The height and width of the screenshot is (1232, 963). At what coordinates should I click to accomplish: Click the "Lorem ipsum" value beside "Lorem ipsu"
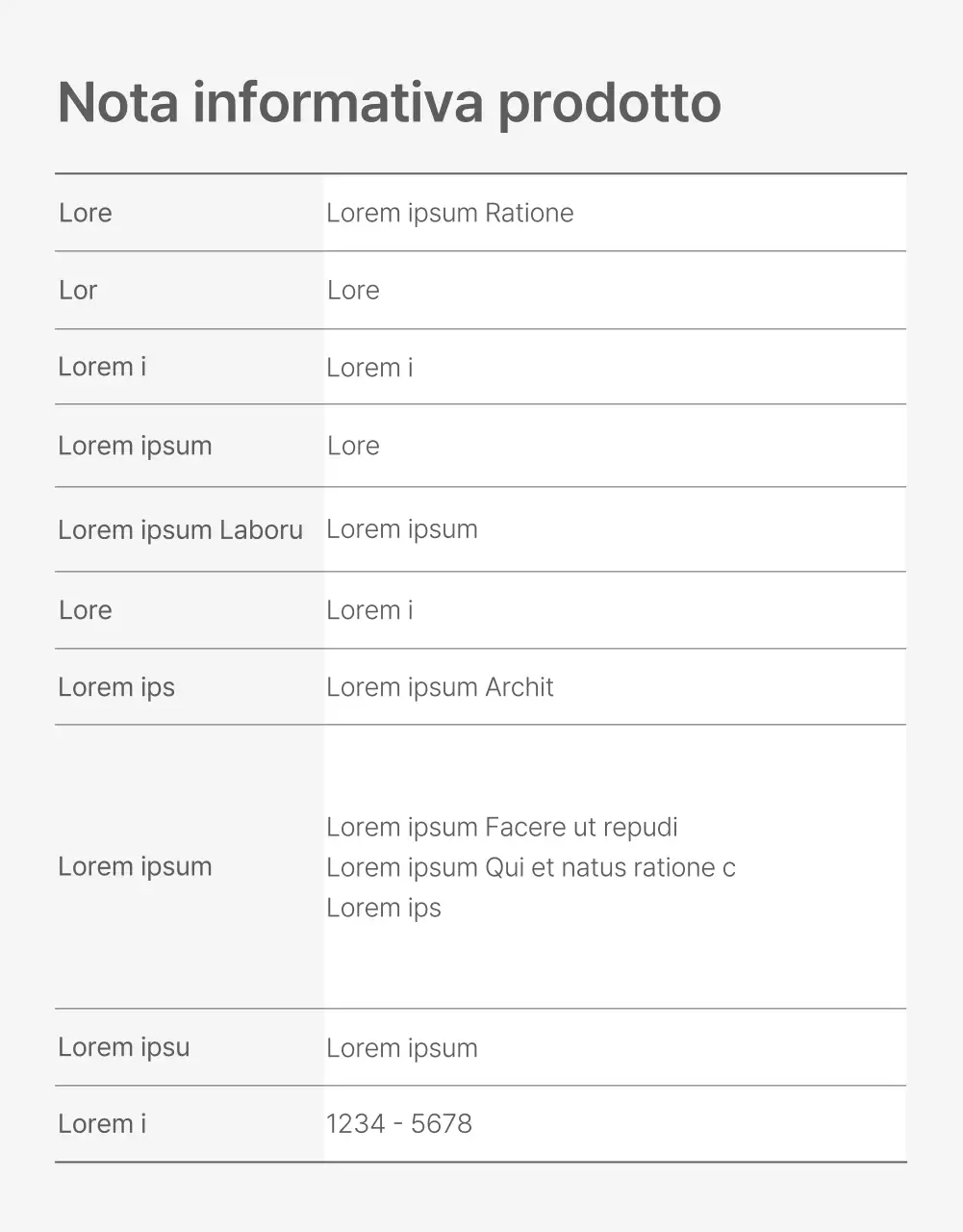(x=401, y=1048)
